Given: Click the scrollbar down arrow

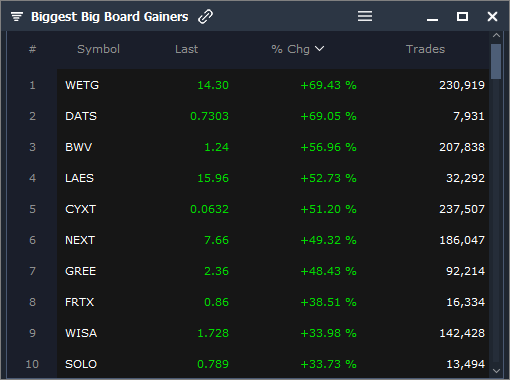Looking at the screenshot, I should coord(496,371).
